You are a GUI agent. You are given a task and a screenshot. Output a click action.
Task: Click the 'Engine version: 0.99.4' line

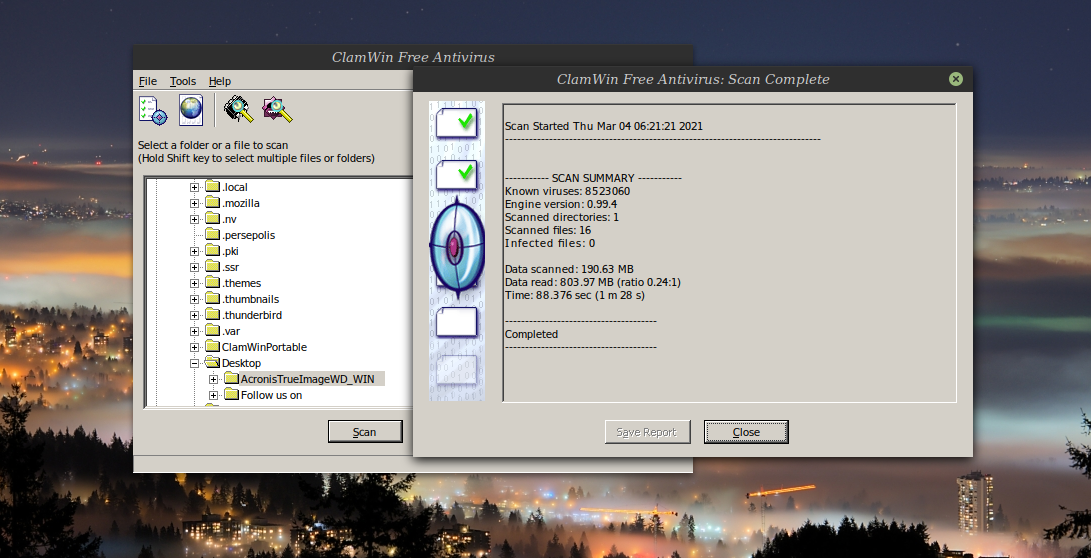point(561,204)
